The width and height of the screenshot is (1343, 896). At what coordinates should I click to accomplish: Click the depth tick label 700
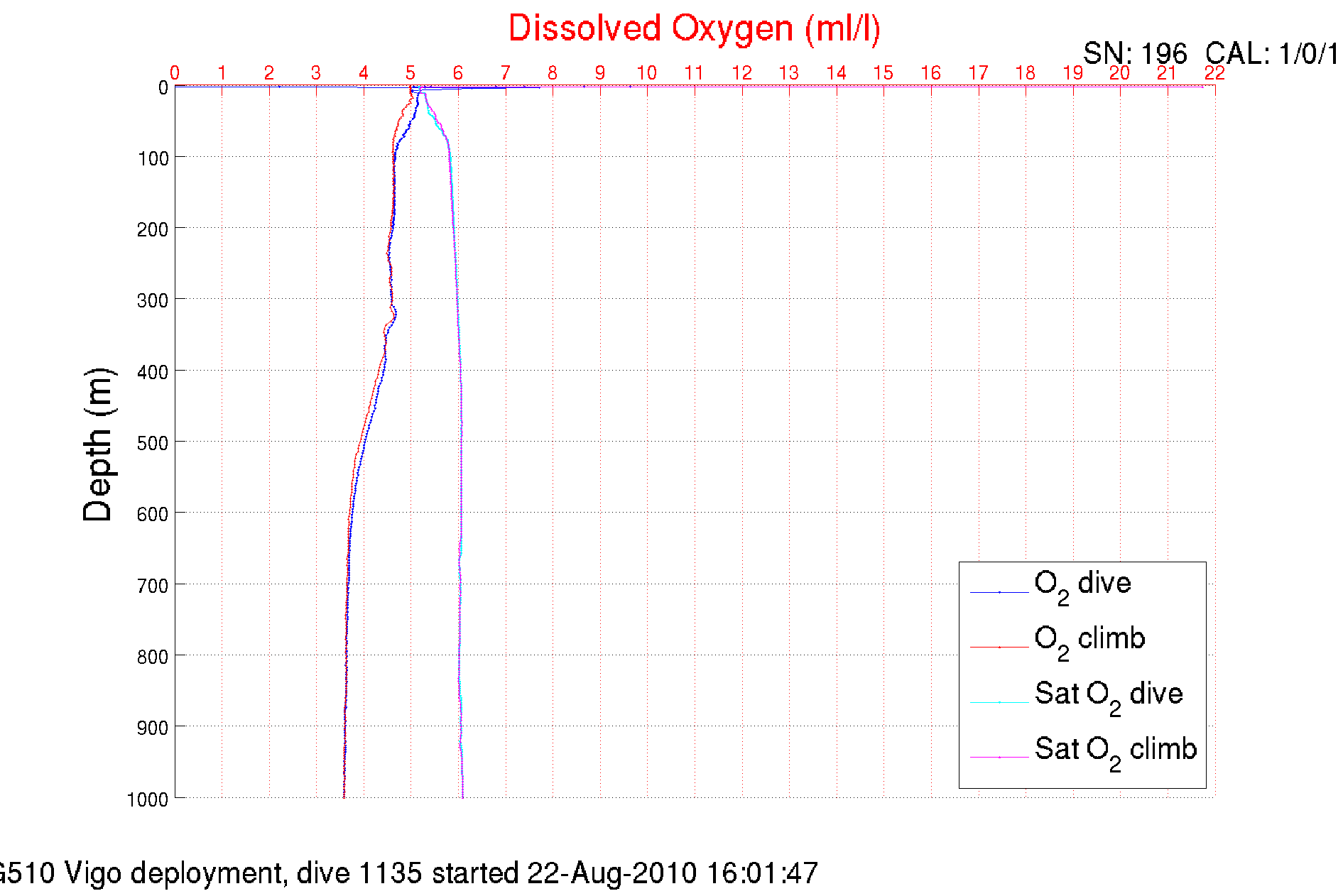[x=153, y=586]
